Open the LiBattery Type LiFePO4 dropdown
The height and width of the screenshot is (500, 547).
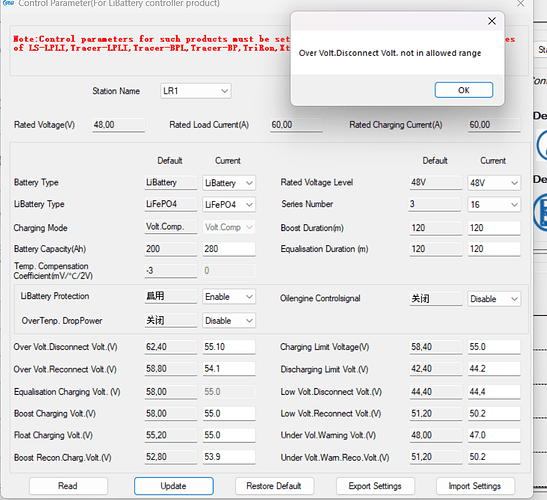coord(229,204)
